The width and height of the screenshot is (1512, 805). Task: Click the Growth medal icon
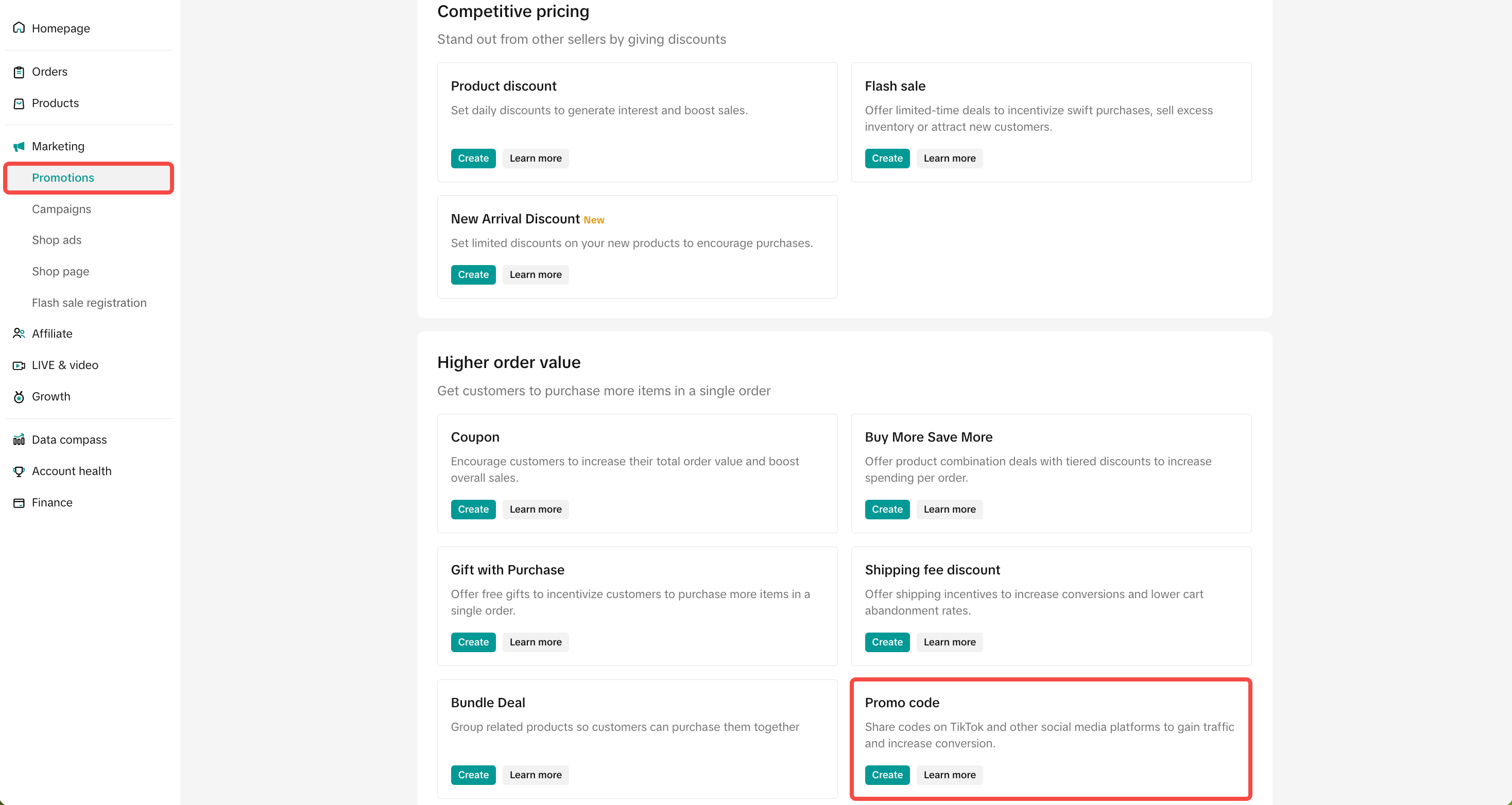[19, 397]
